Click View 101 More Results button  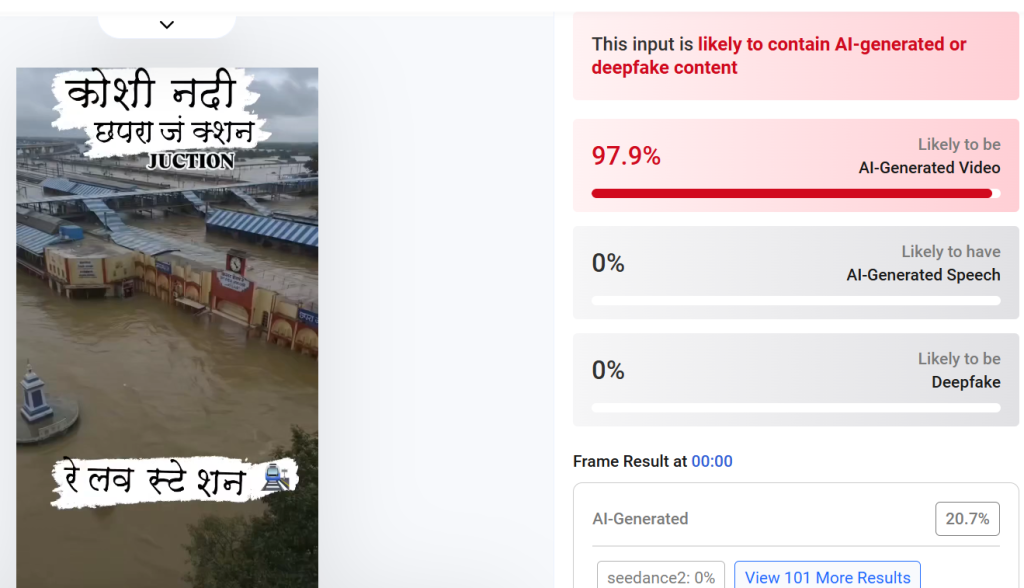coord(827,576)
